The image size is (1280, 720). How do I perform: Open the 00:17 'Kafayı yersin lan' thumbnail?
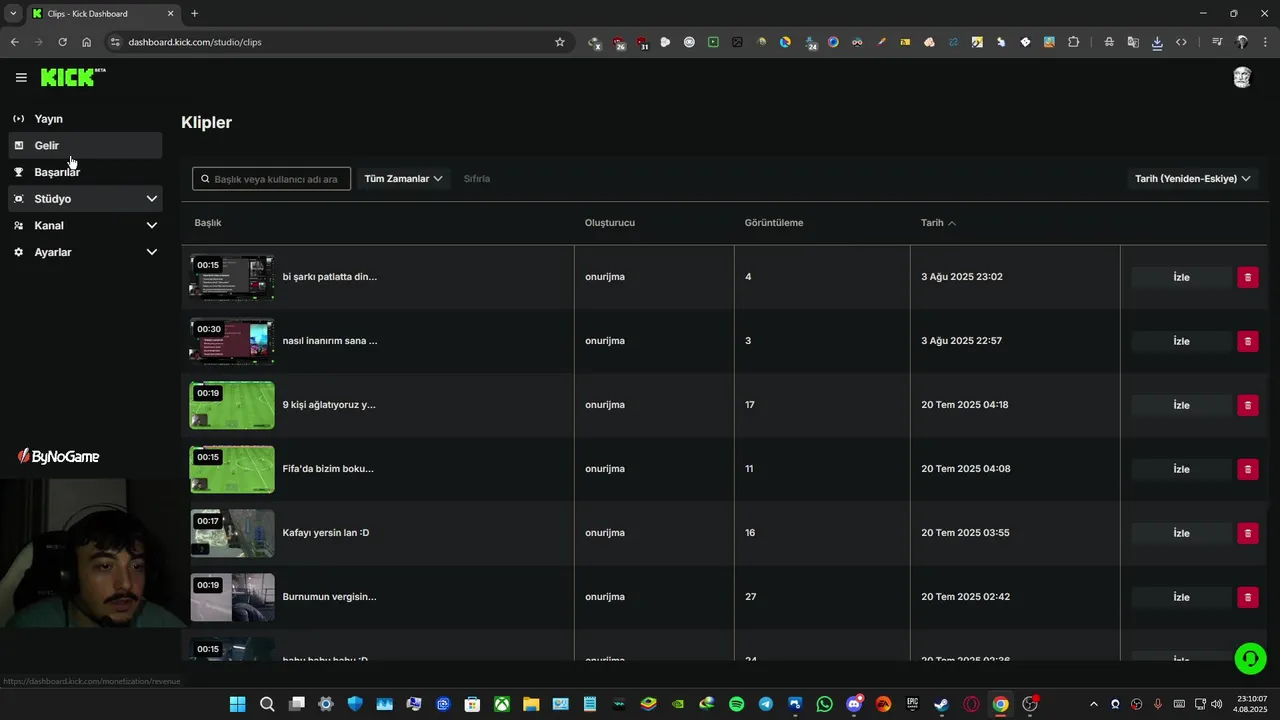232,533
